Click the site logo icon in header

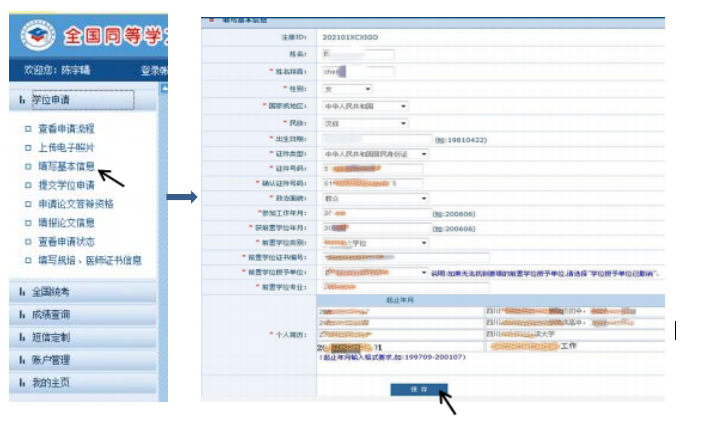click(37, 38)
